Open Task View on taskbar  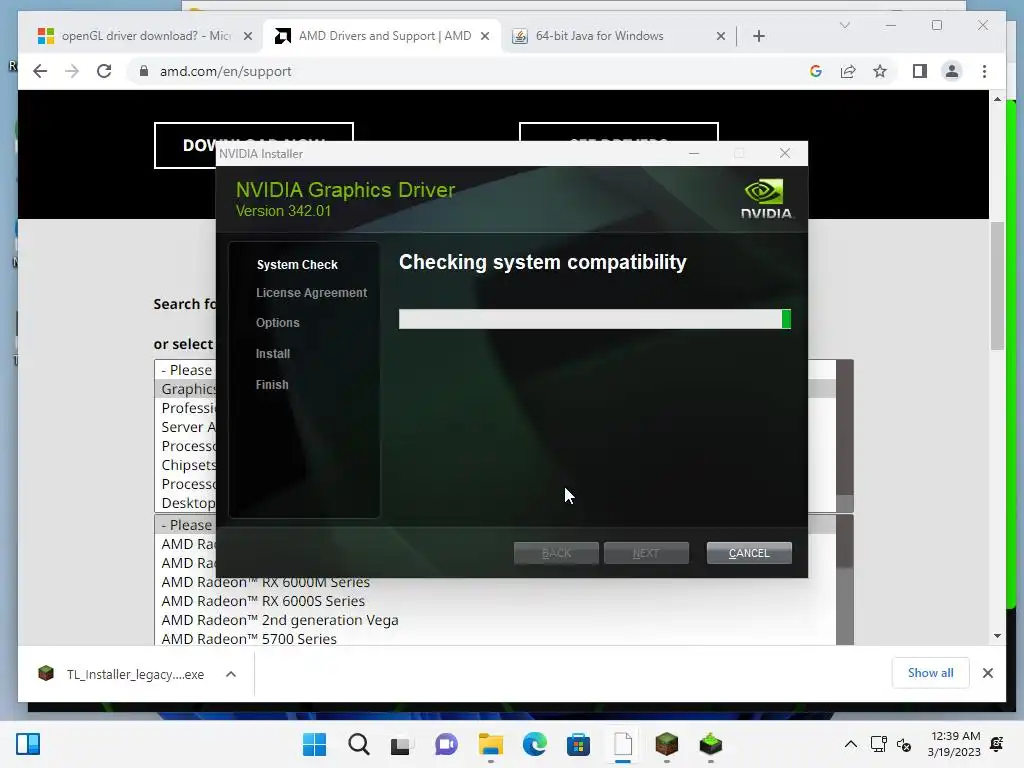402,744
